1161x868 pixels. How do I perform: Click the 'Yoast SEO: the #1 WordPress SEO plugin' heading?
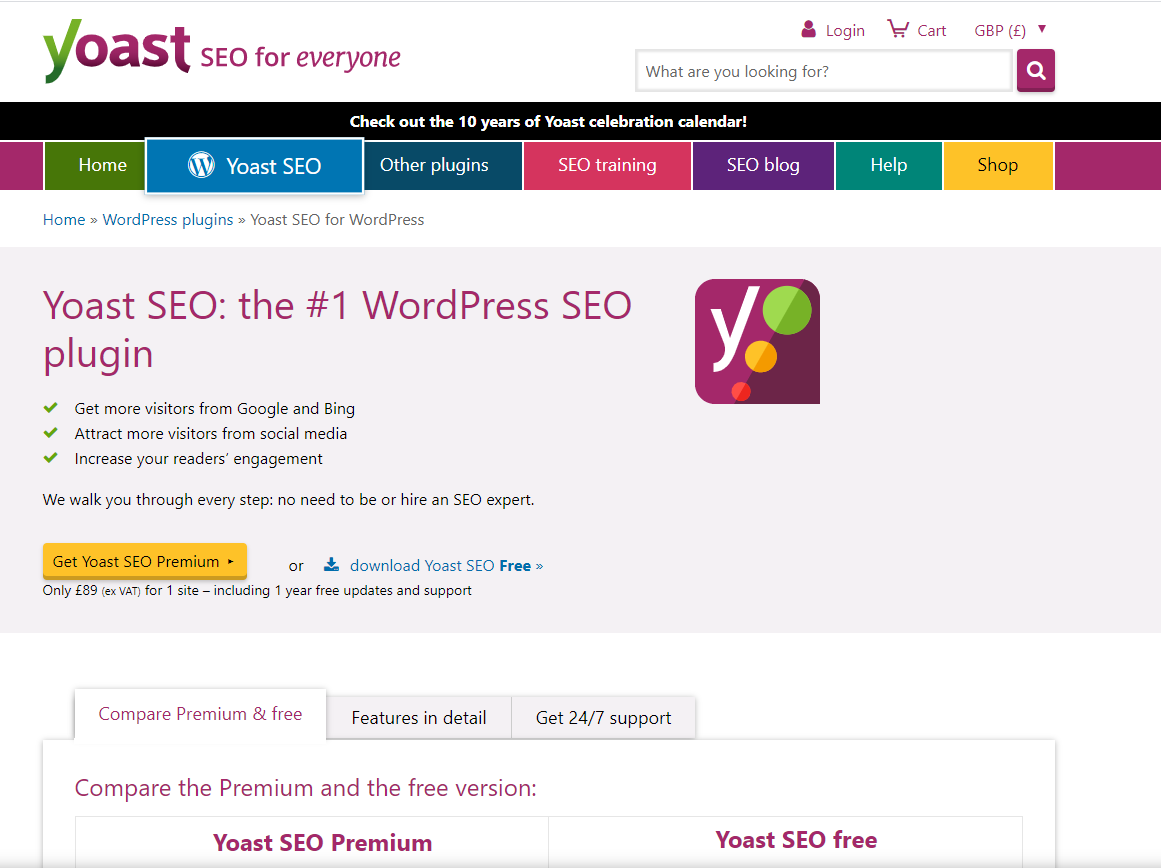(337, 330)
